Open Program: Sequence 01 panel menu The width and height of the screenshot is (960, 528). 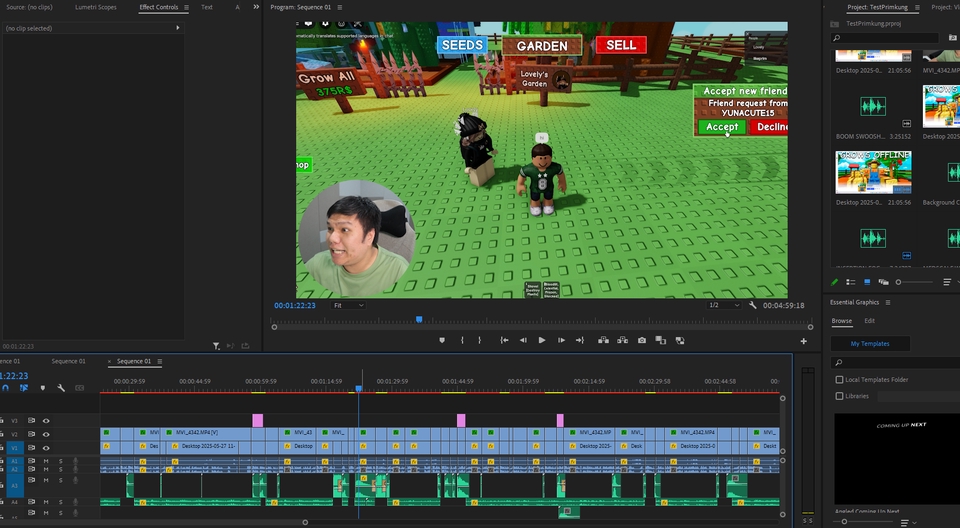tap(340, 7)
